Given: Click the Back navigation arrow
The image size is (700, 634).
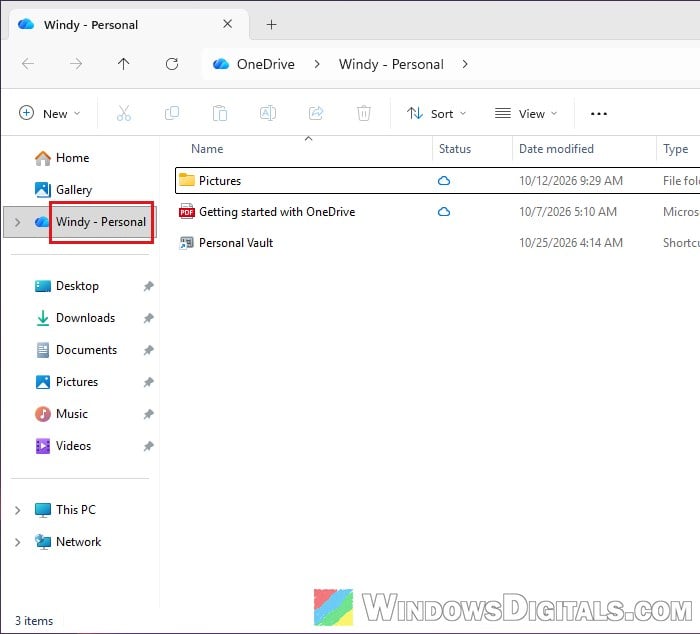Looking at the screenshot, I should (28, 64).
